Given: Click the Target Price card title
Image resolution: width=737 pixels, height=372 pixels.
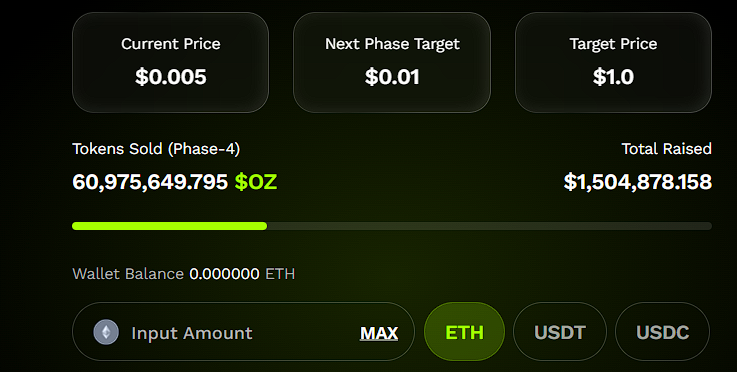Looking at the screenshot, I should point(613,44).
